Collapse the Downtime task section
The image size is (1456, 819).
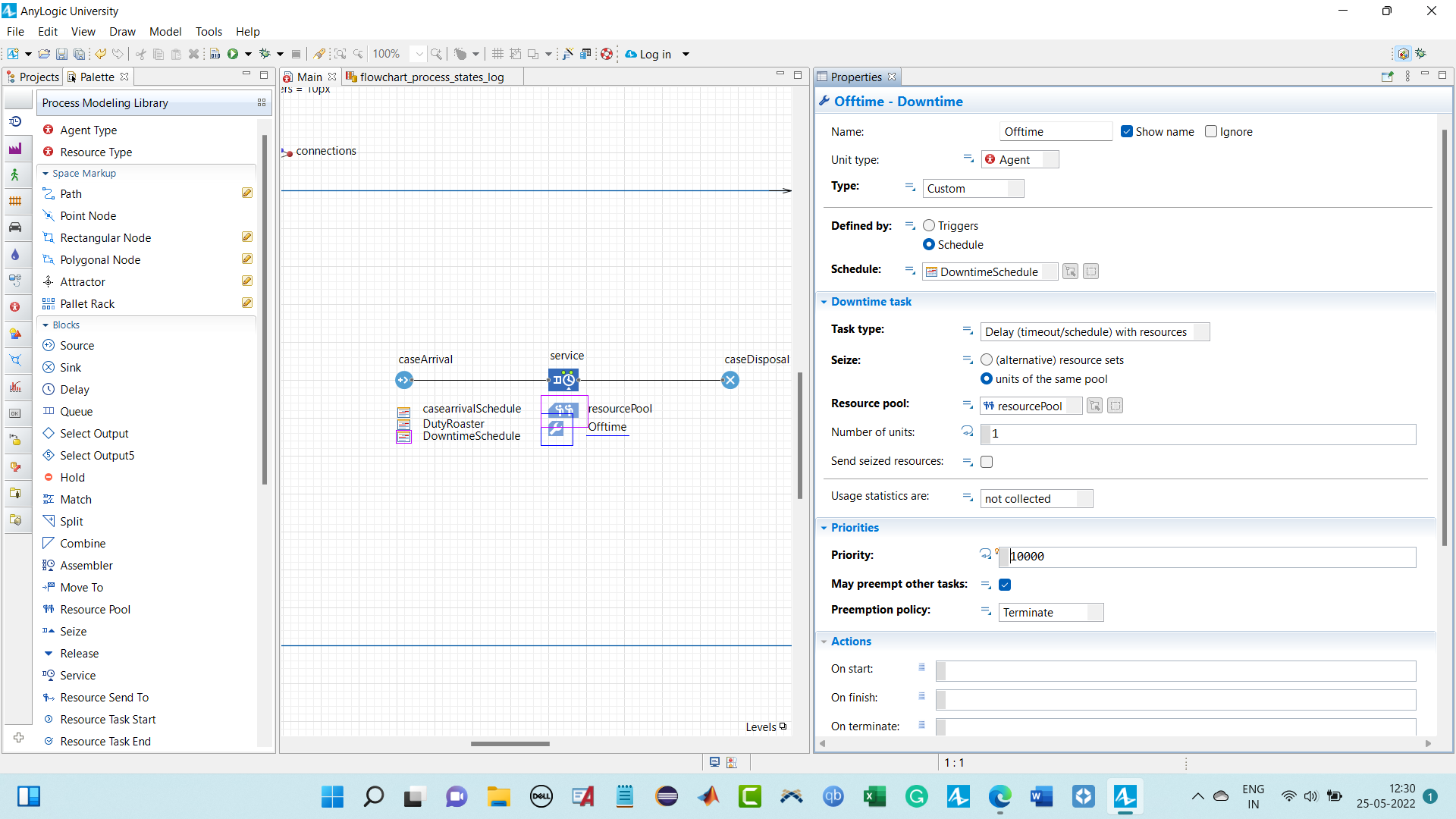click(824, 302)
